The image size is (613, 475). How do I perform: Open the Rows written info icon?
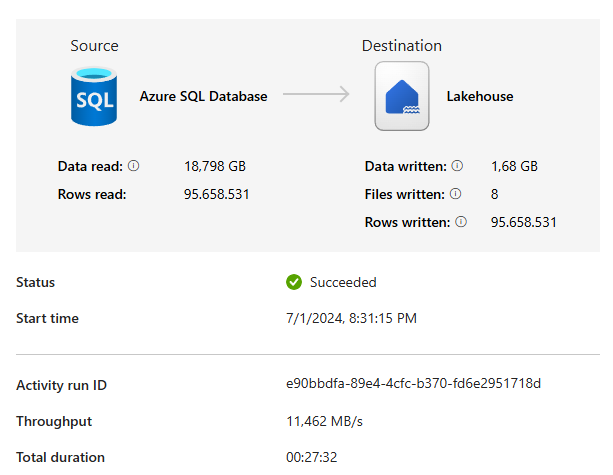(x=461, y=222)
